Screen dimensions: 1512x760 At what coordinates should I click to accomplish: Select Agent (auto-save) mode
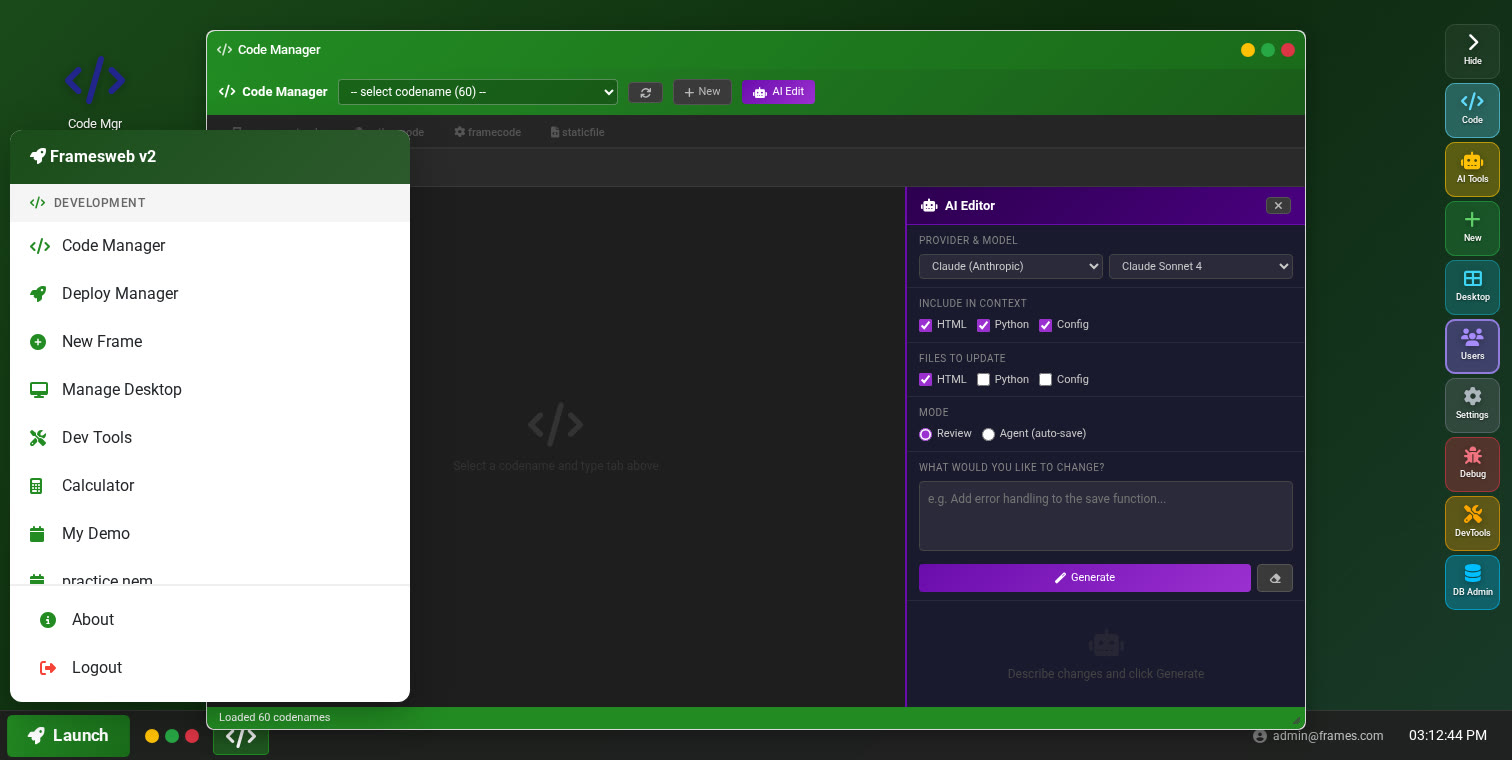(988, 433)
